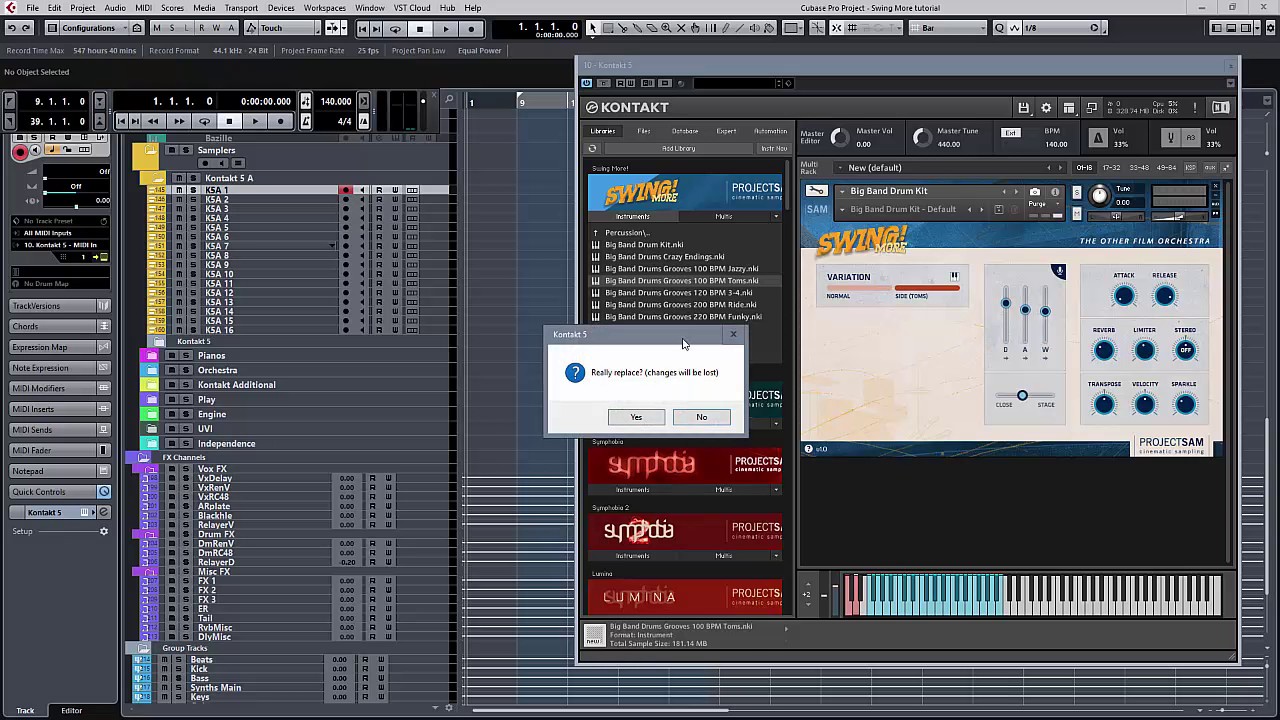Click the Kontakt library refresh icon
Viewport: 1280px width, 720px height.
tap(592, 149)
